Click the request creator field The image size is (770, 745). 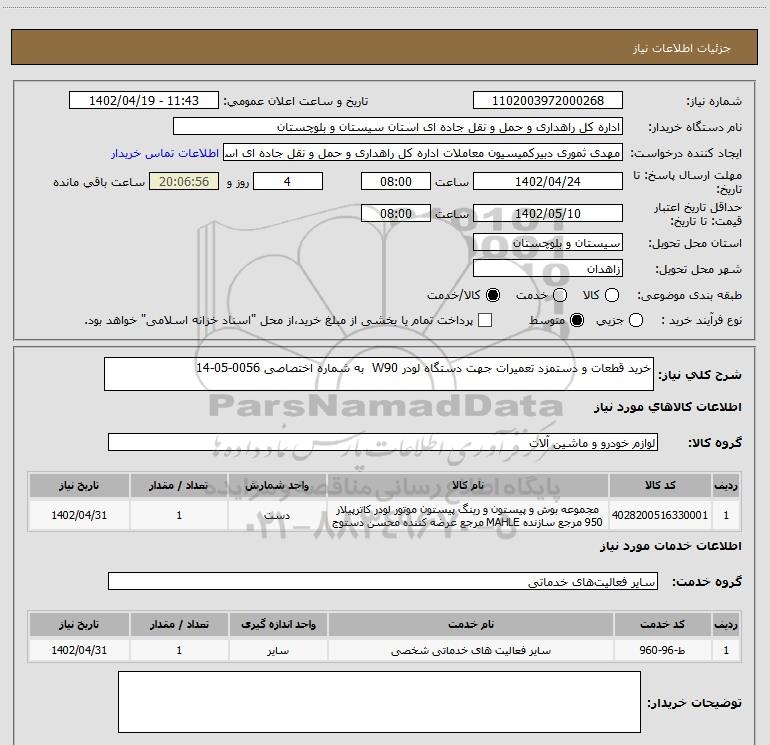(423, 152)
